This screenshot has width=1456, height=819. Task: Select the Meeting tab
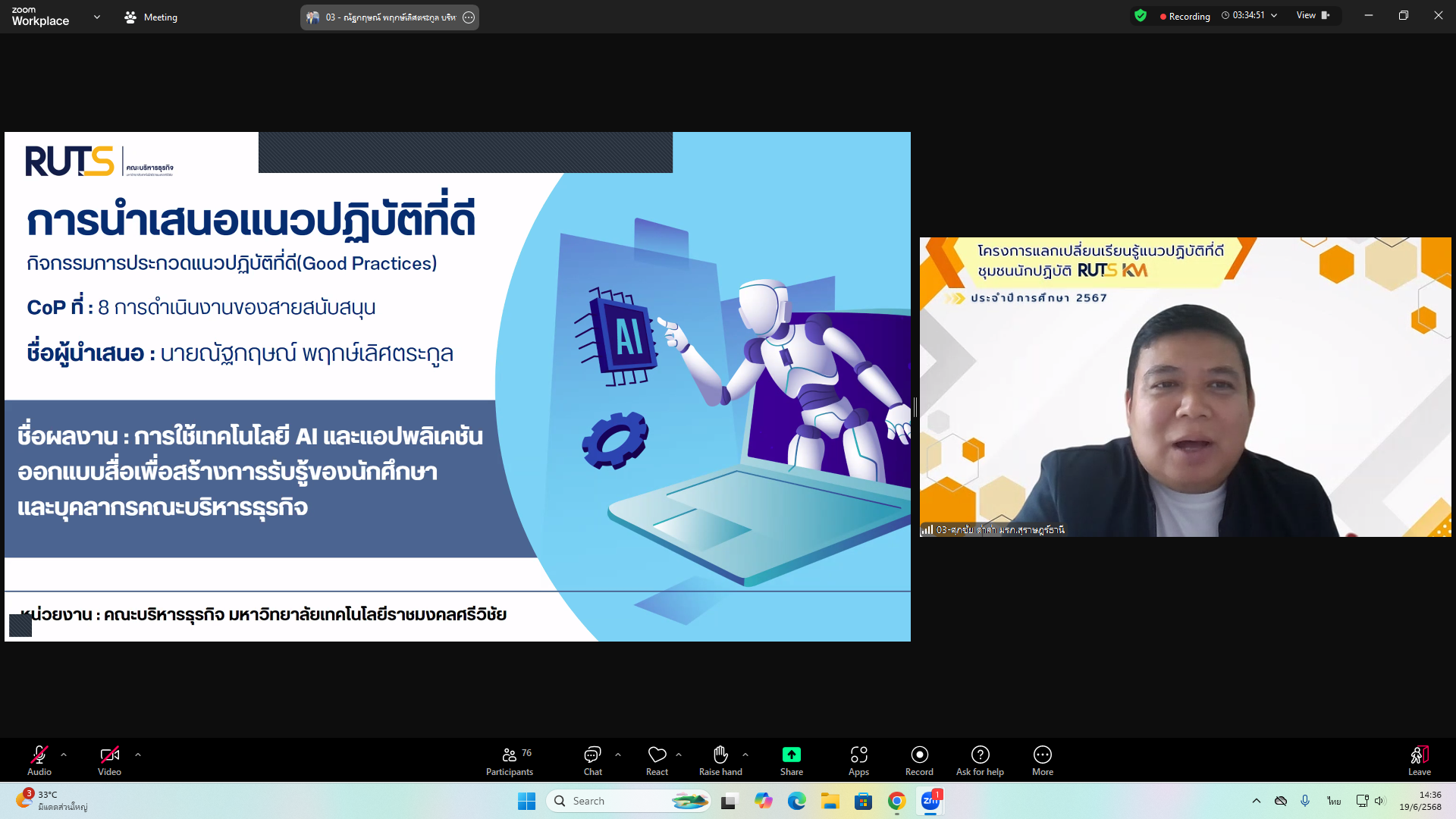pos(151,17)
